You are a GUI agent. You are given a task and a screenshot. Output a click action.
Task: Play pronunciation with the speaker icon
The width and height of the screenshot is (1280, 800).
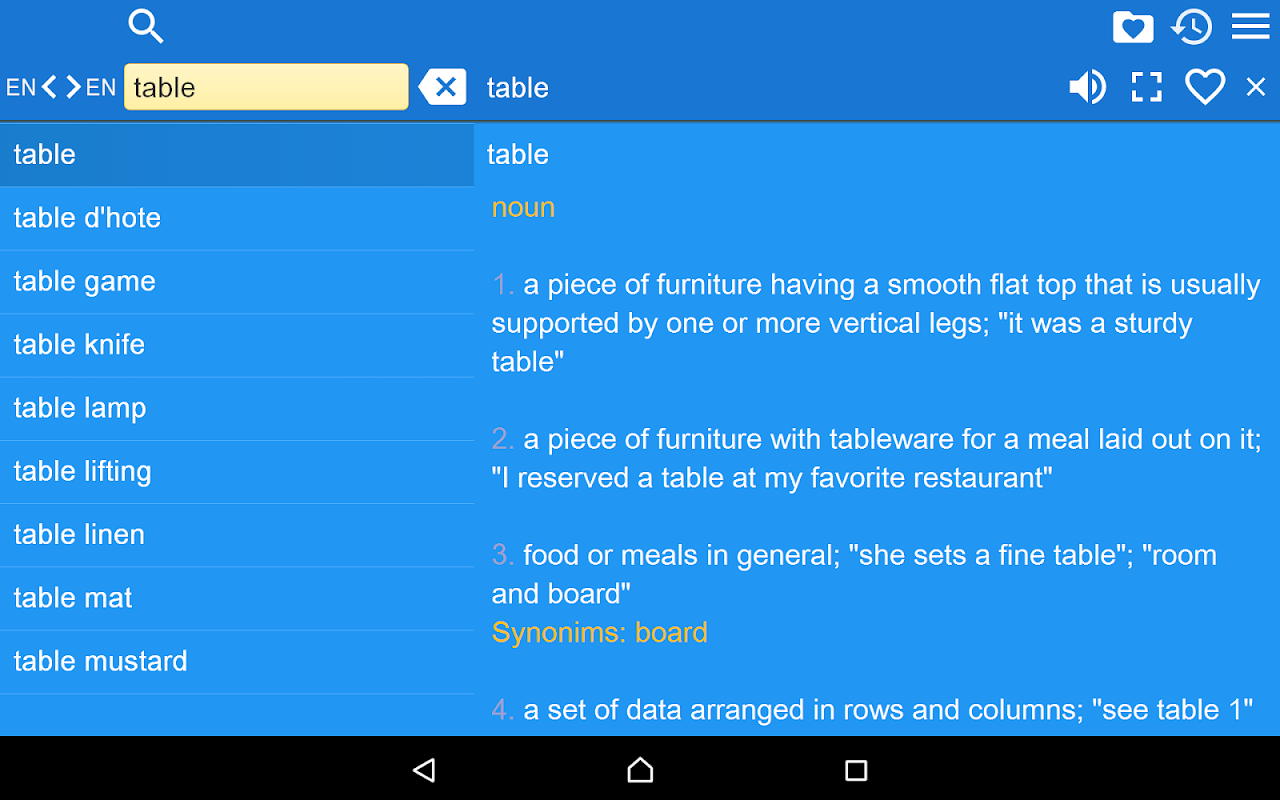[x=1087, y=87]
